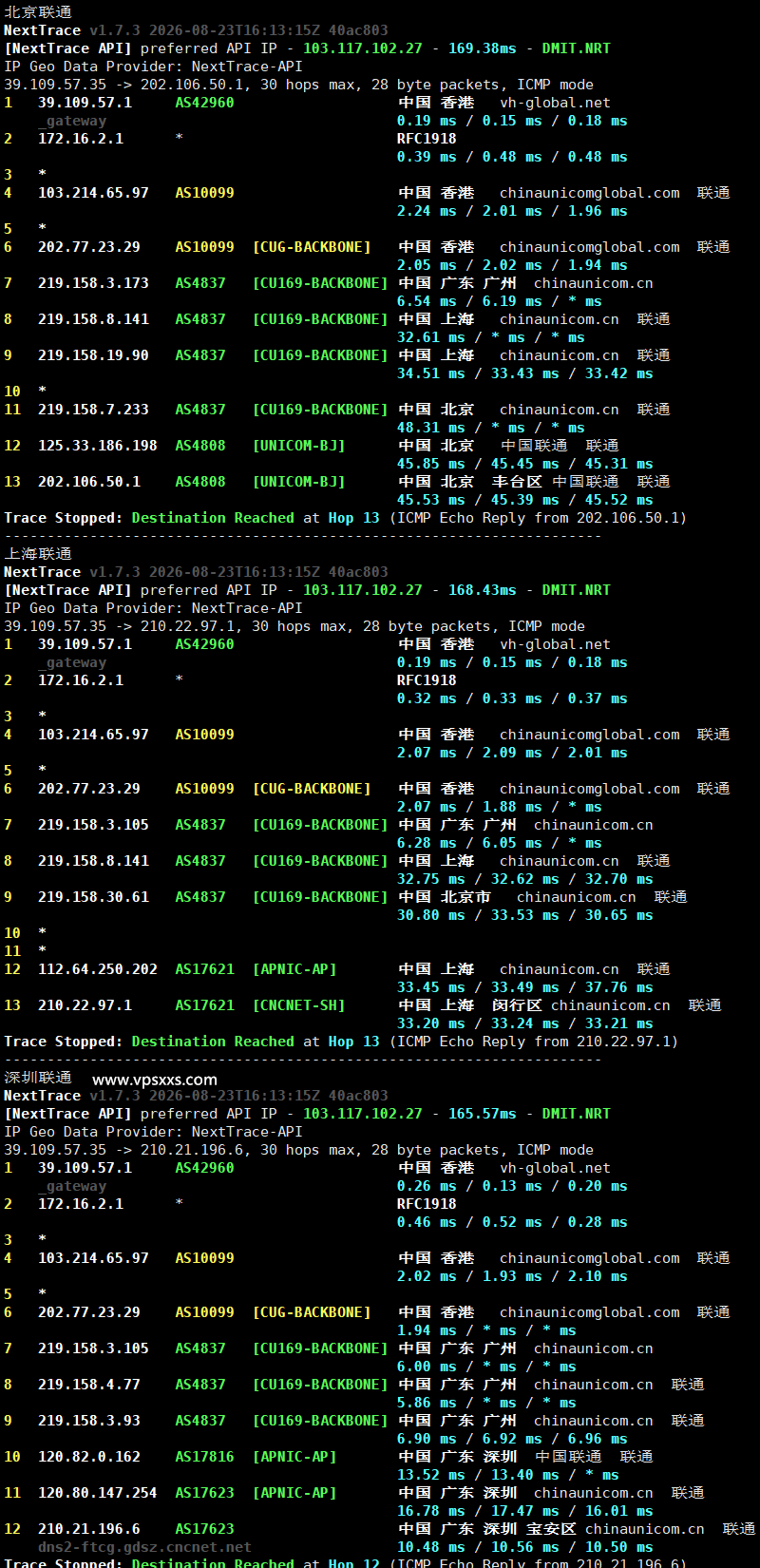The height and width of the screenshot is (1568, 760).
Task: Click hop IP 120.80.147.254
Action: pos(98,1493)
